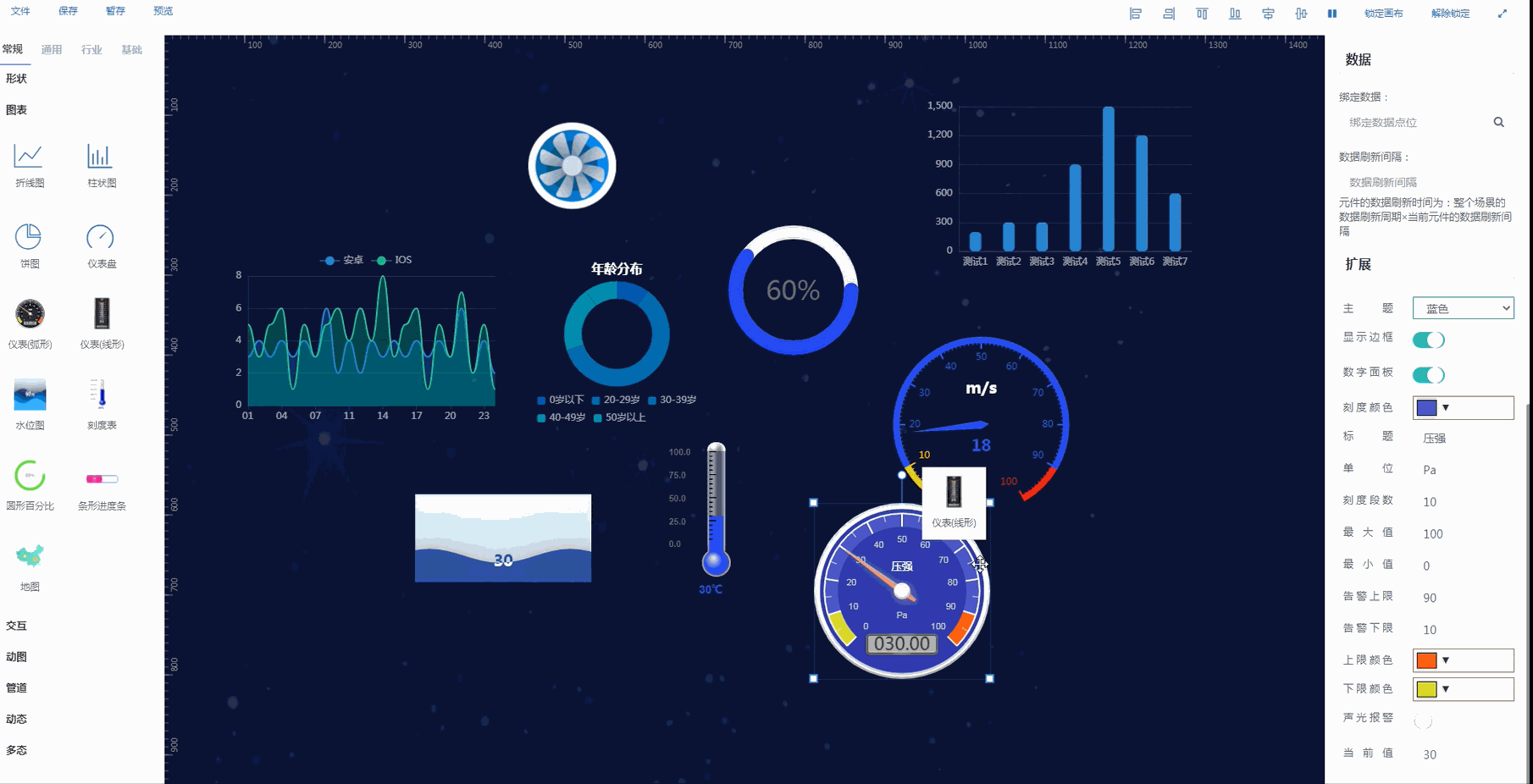The width and height of the screenshot is (1533, 784).
Task: Toggle the 声光报警 switch
Action: point(1423,721)
